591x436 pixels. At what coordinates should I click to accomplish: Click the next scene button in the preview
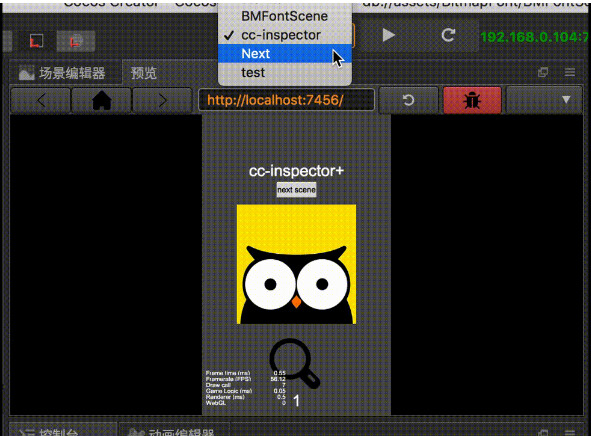point(296,190)
